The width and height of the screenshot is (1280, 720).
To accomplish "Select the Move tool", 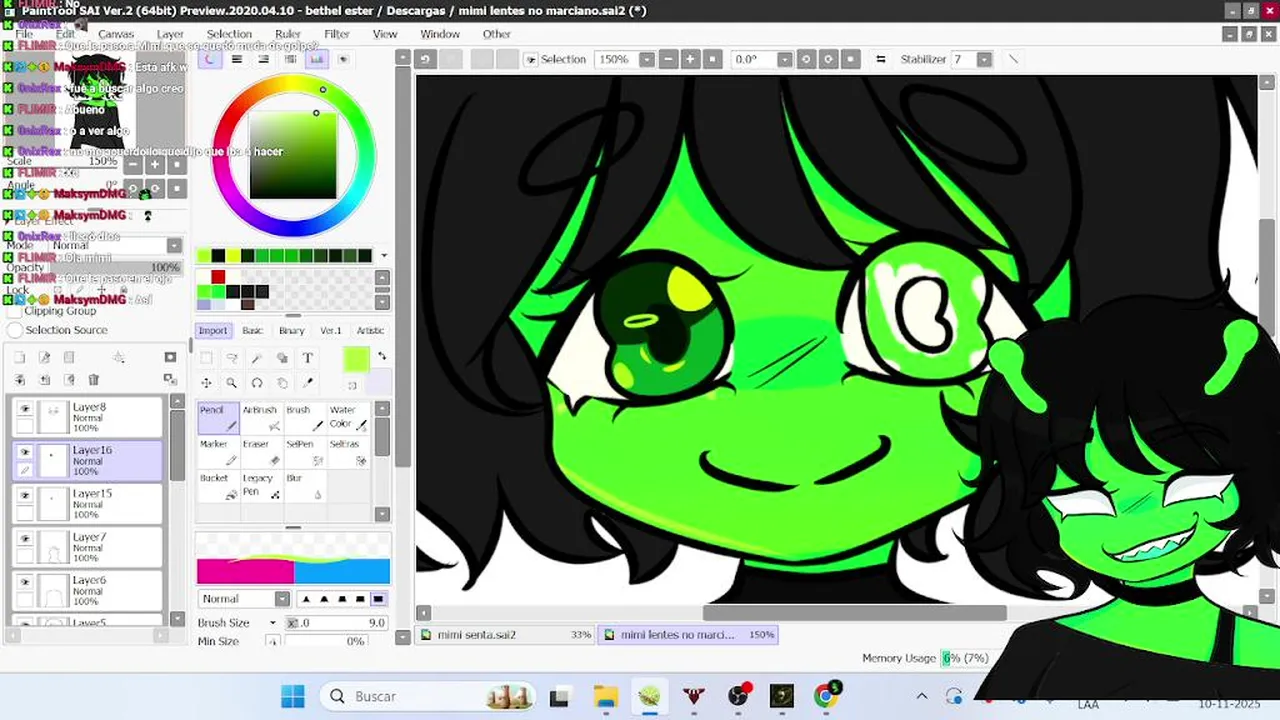I will (206, 383).
